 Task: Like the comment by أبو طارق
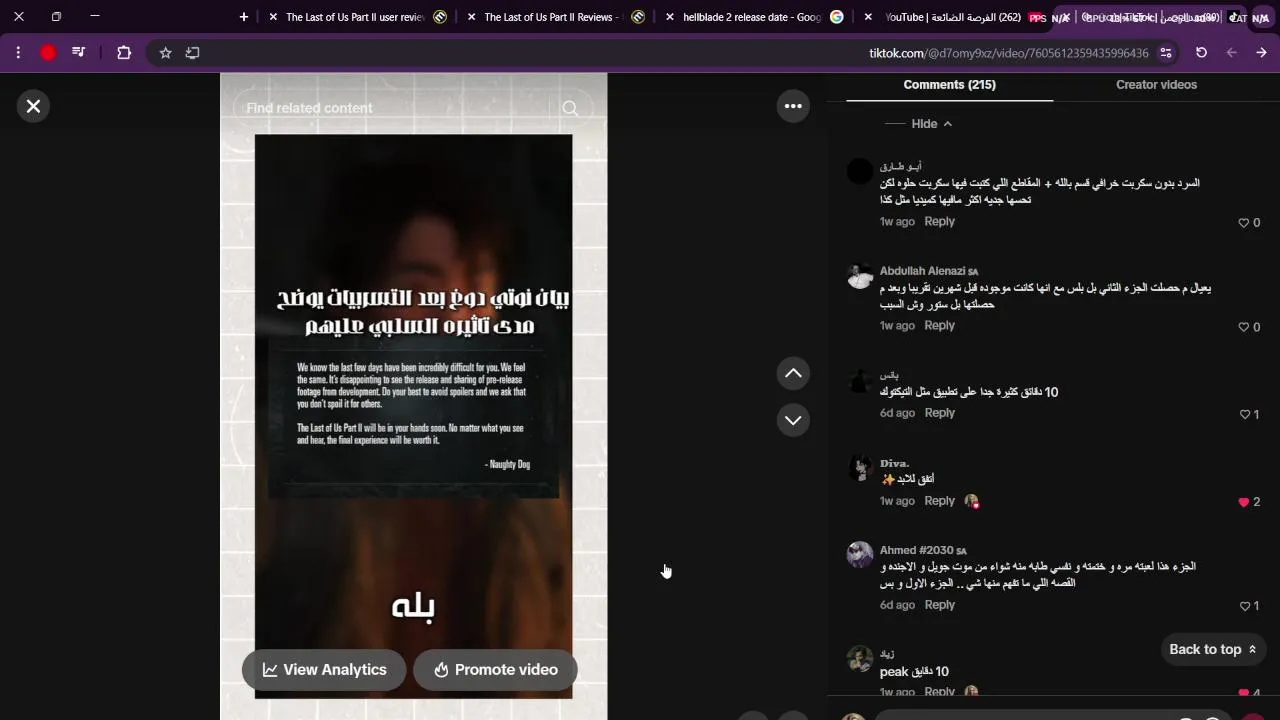(1244, 223)
